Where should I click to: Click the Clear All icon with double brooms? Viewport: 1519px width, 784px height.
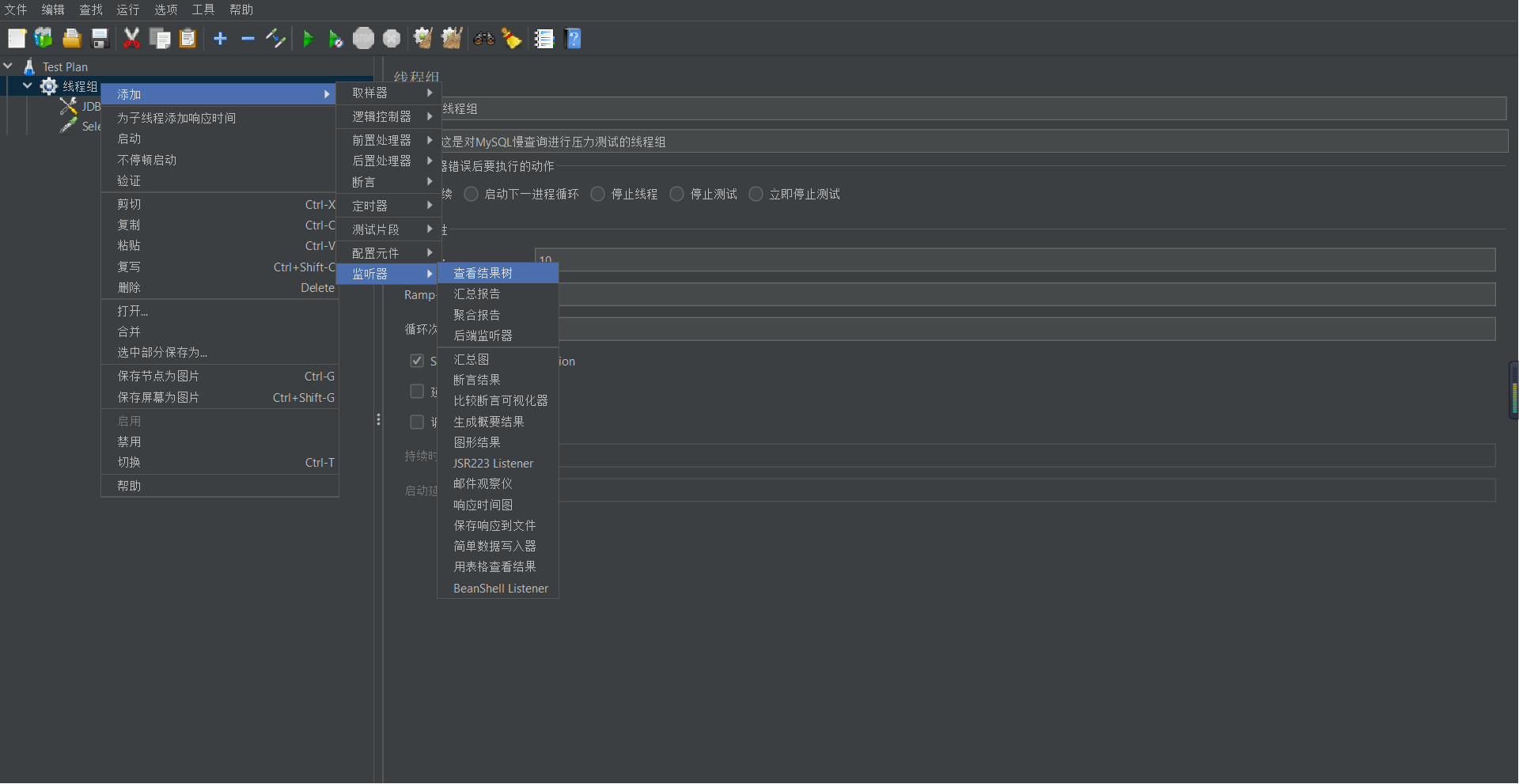pos(452,38)
